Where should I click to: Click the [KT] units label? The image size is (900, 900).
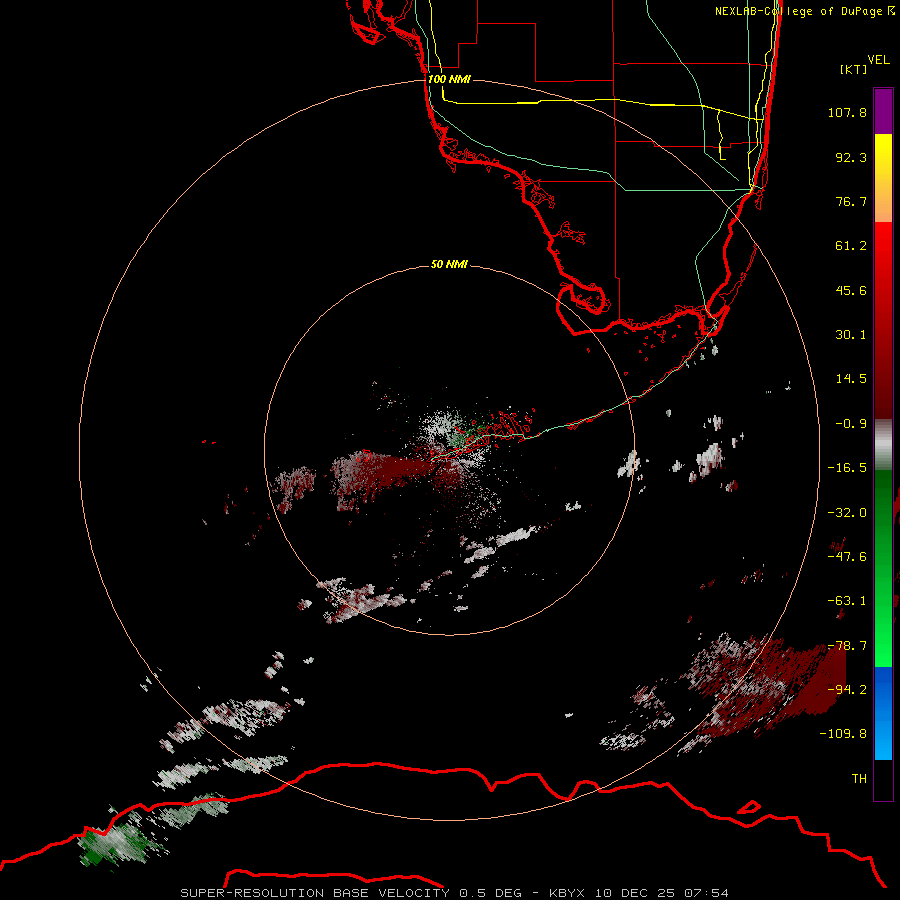click(854, 69)
